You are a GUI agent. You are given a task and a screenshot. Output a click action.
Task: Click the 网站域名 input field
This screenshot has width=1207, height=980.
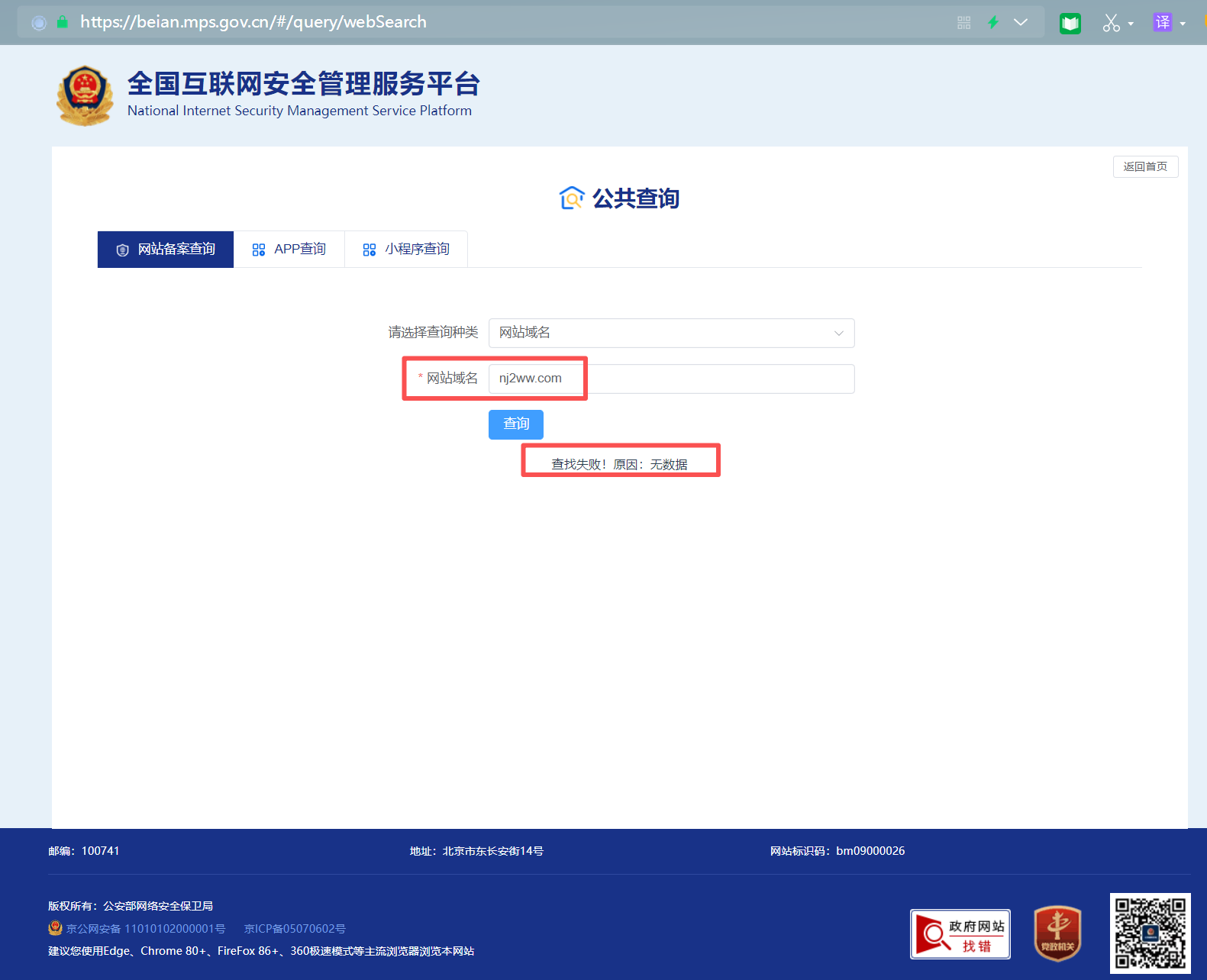(x=671, y=379)
